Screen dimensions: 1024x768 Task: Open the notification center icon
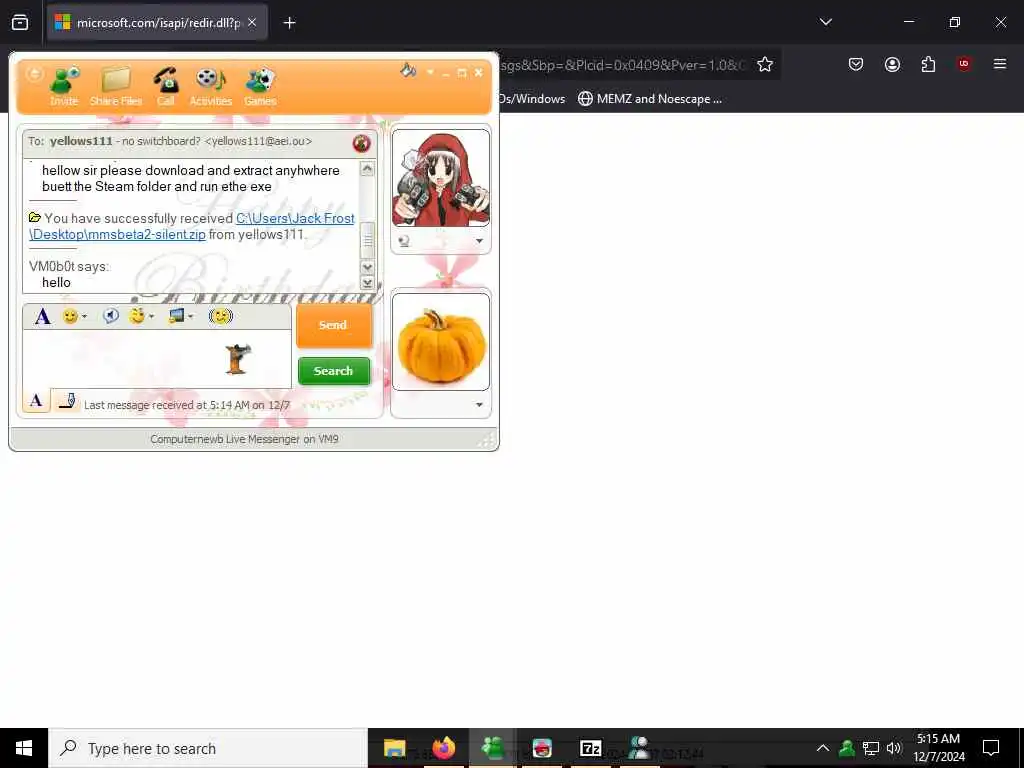991,748
